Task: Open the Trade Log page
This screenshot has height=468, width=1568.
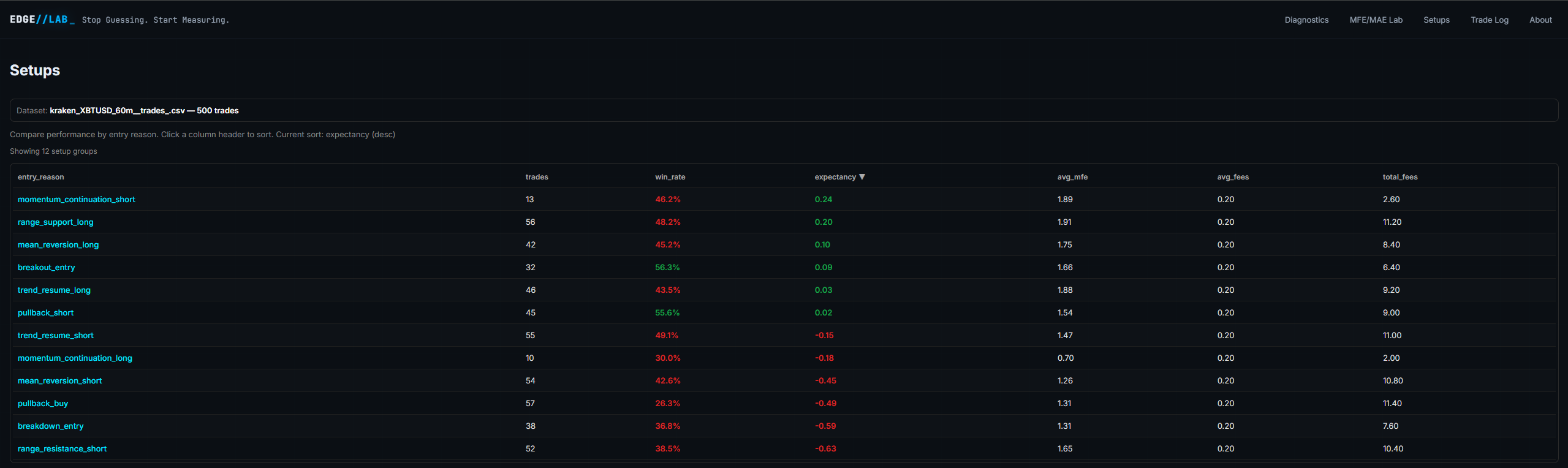Action: [x=1489, y=20]
